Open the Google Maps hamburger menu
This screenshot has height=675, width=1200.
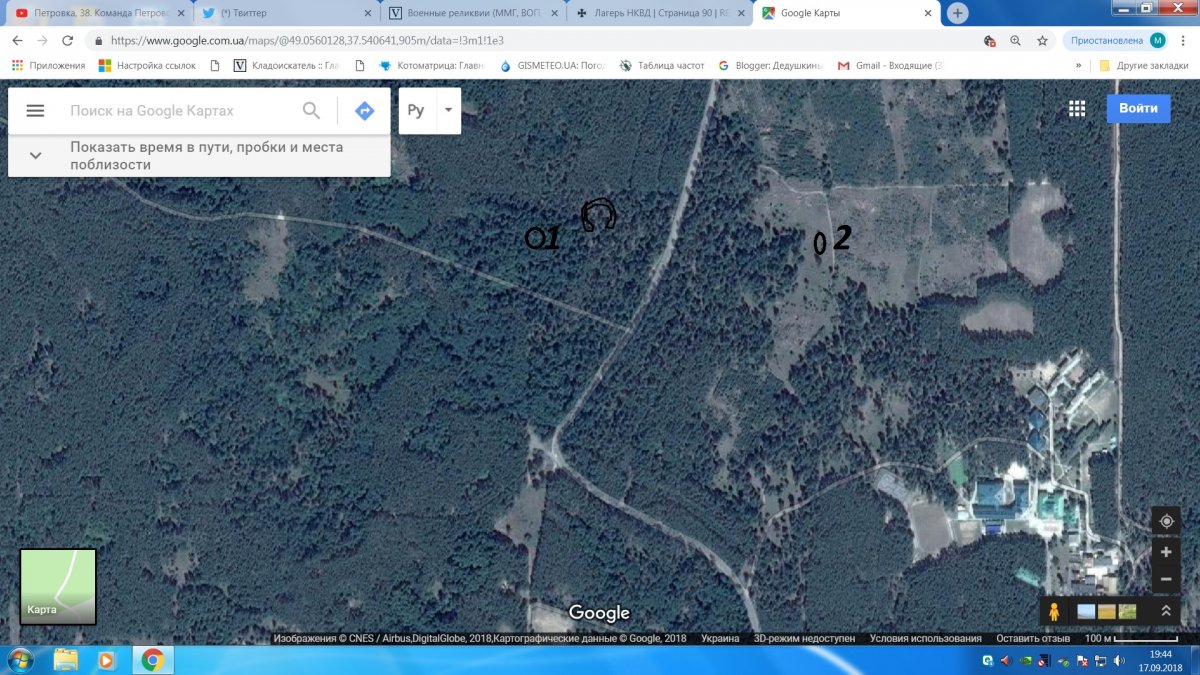[35, 111]
